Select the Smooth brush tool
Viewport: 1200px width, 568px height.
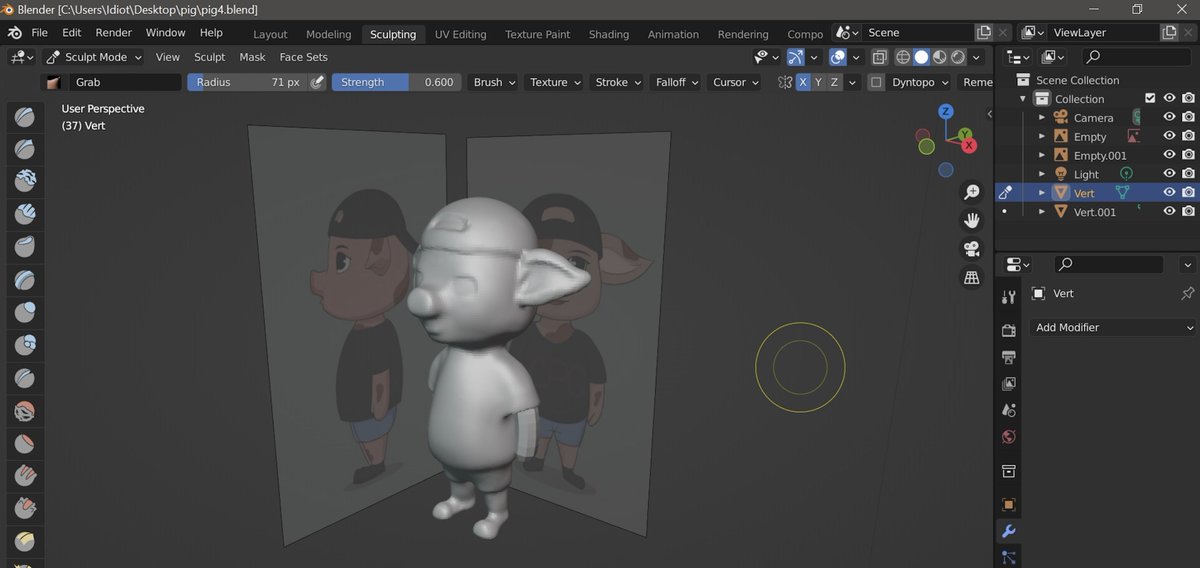(25, 411)
